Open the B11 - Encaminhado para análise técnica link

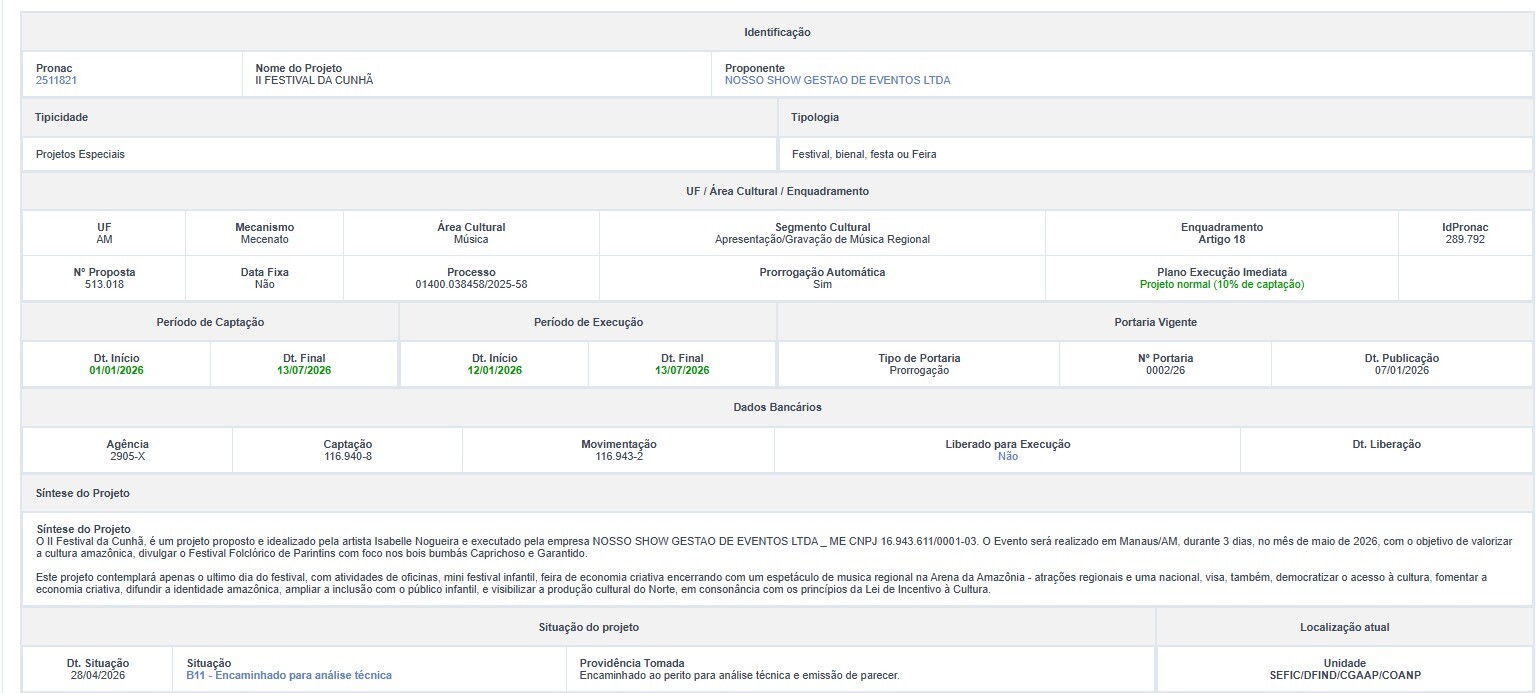click(289, 675)
